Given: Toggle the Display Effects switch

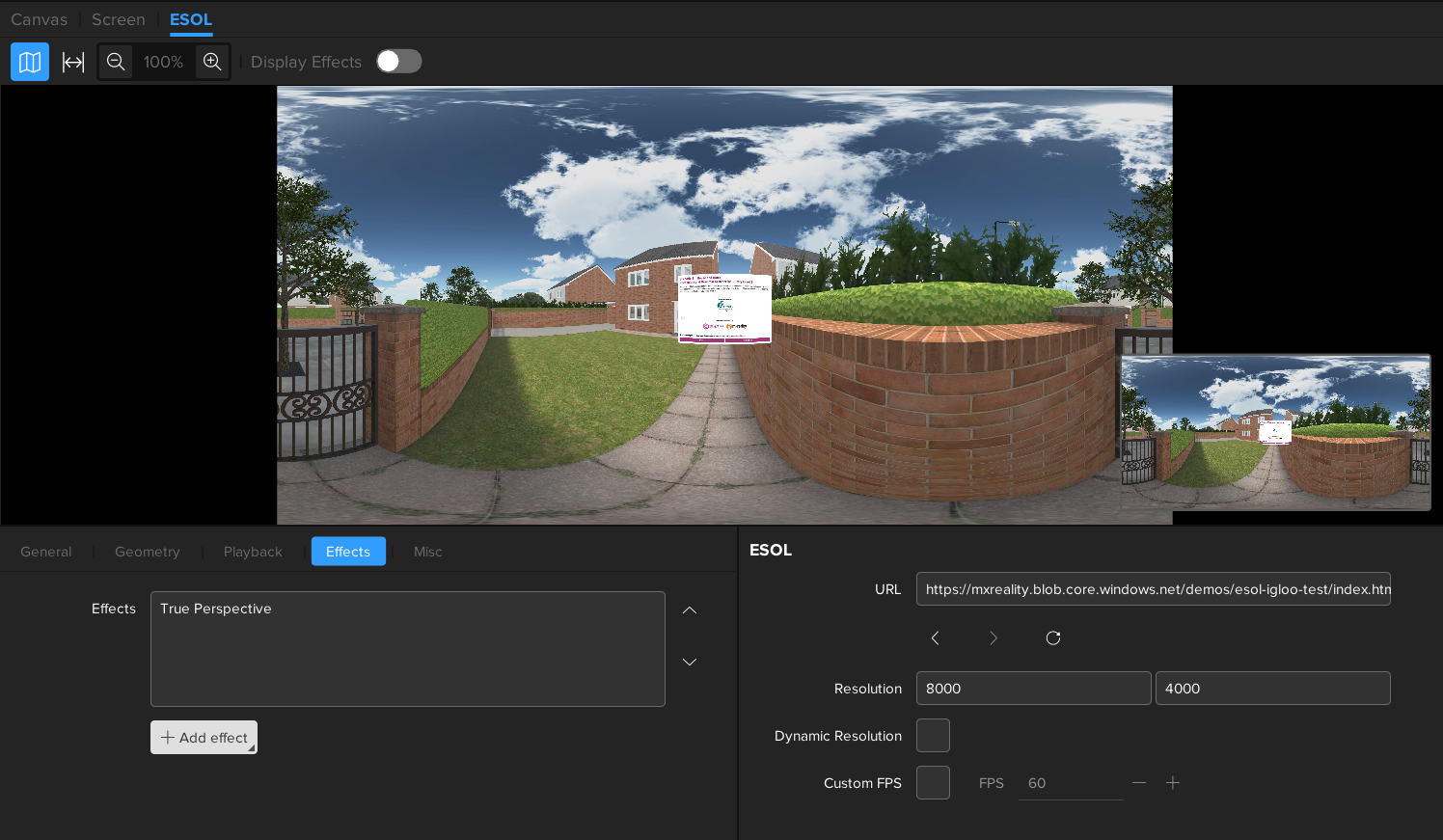Looking at the screenshot, I should (398, 62).
